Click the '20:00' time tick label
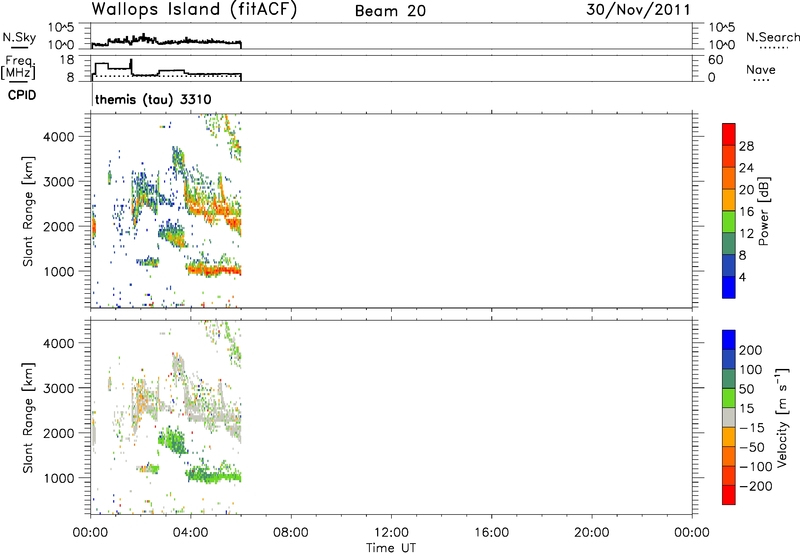This screenshot has height=554, width=800. pos(591,533)
